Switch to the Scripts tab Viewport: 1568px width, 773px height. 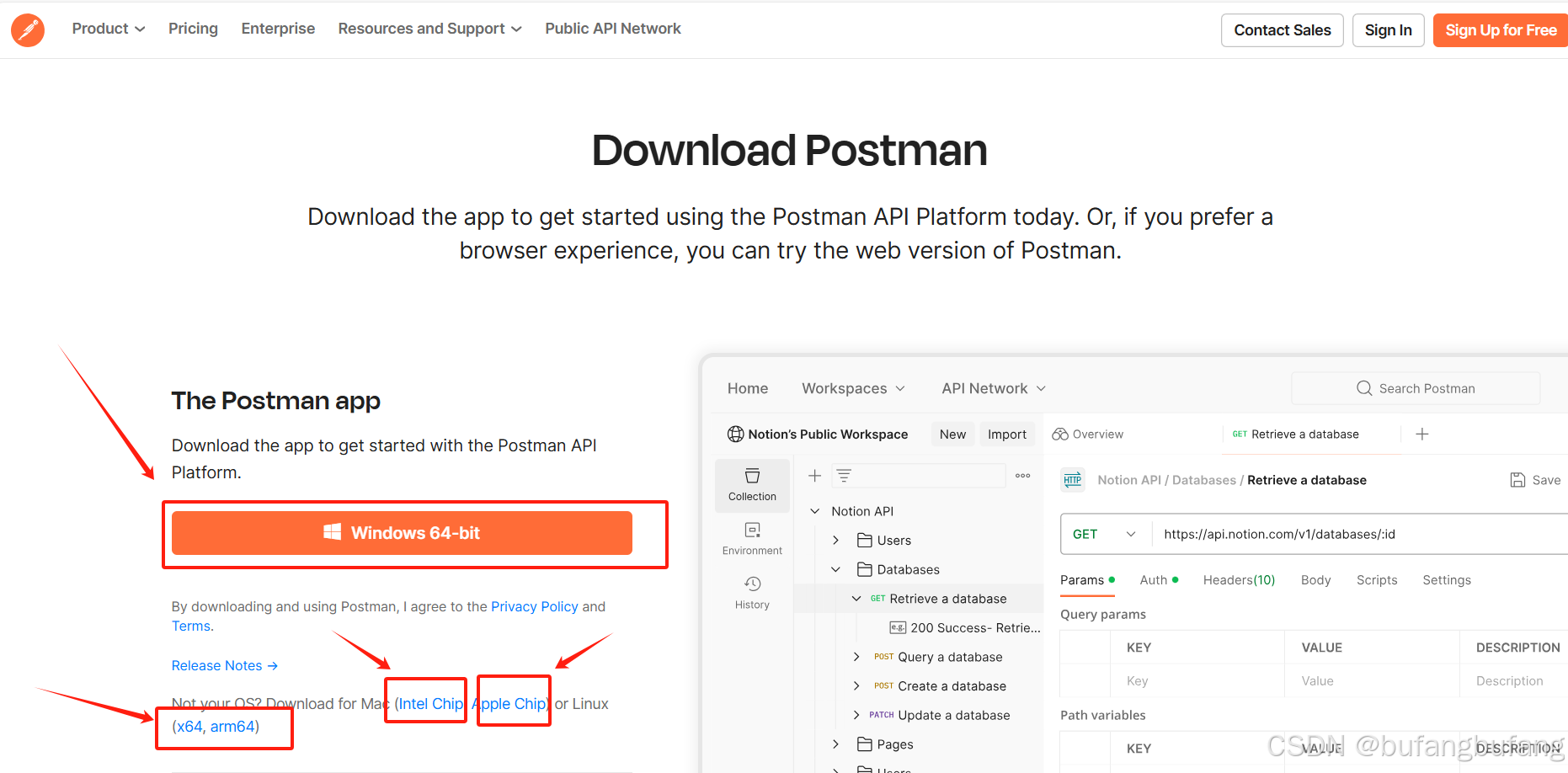click(x=1377, y=579)
